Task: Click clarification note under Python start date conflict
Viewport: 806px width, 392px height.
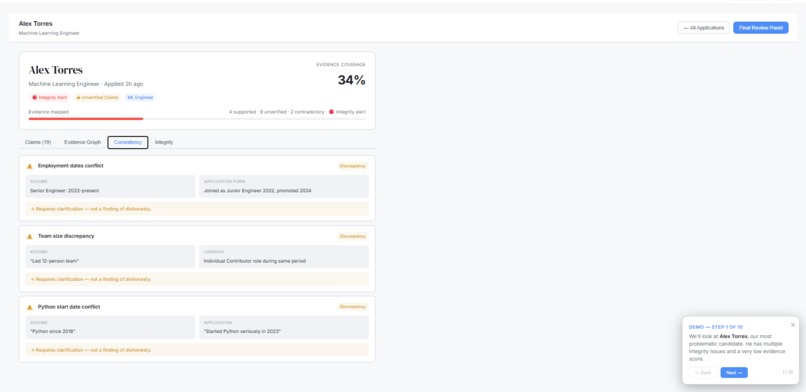Action: click(197, 350)
